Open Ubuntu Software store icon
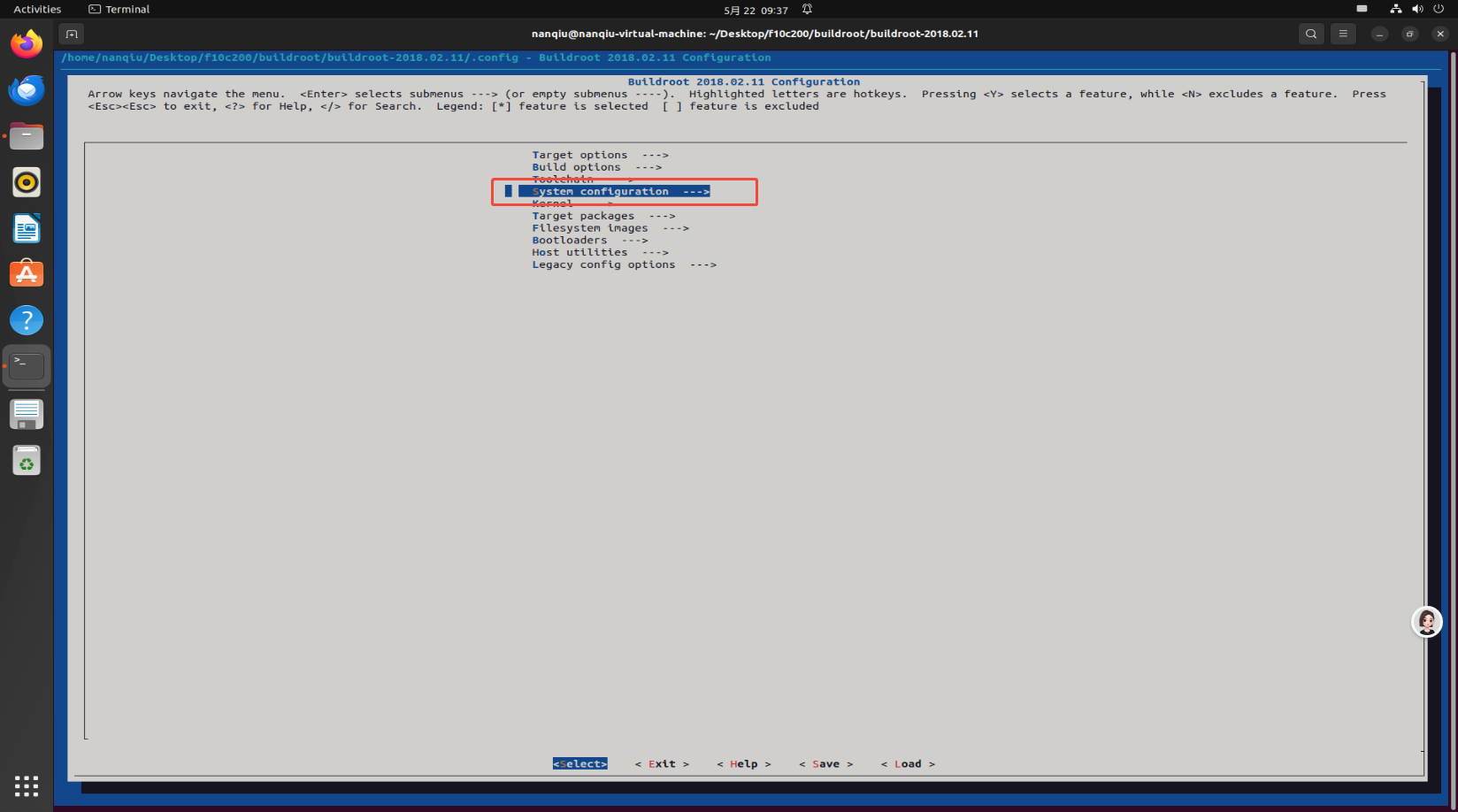 (27, 274)
